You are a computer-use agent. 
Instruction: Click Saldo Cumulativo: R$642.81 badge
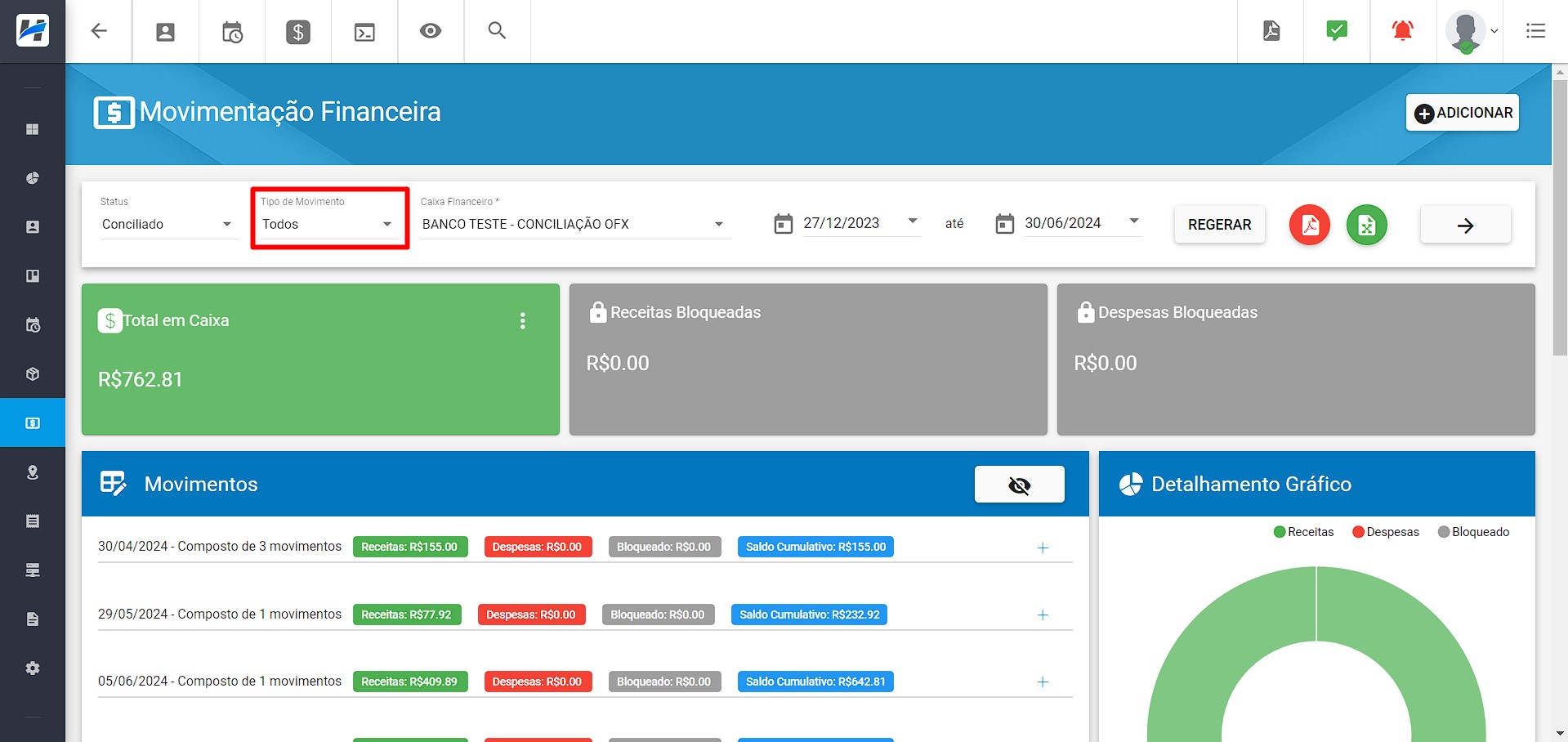(815, 682)
